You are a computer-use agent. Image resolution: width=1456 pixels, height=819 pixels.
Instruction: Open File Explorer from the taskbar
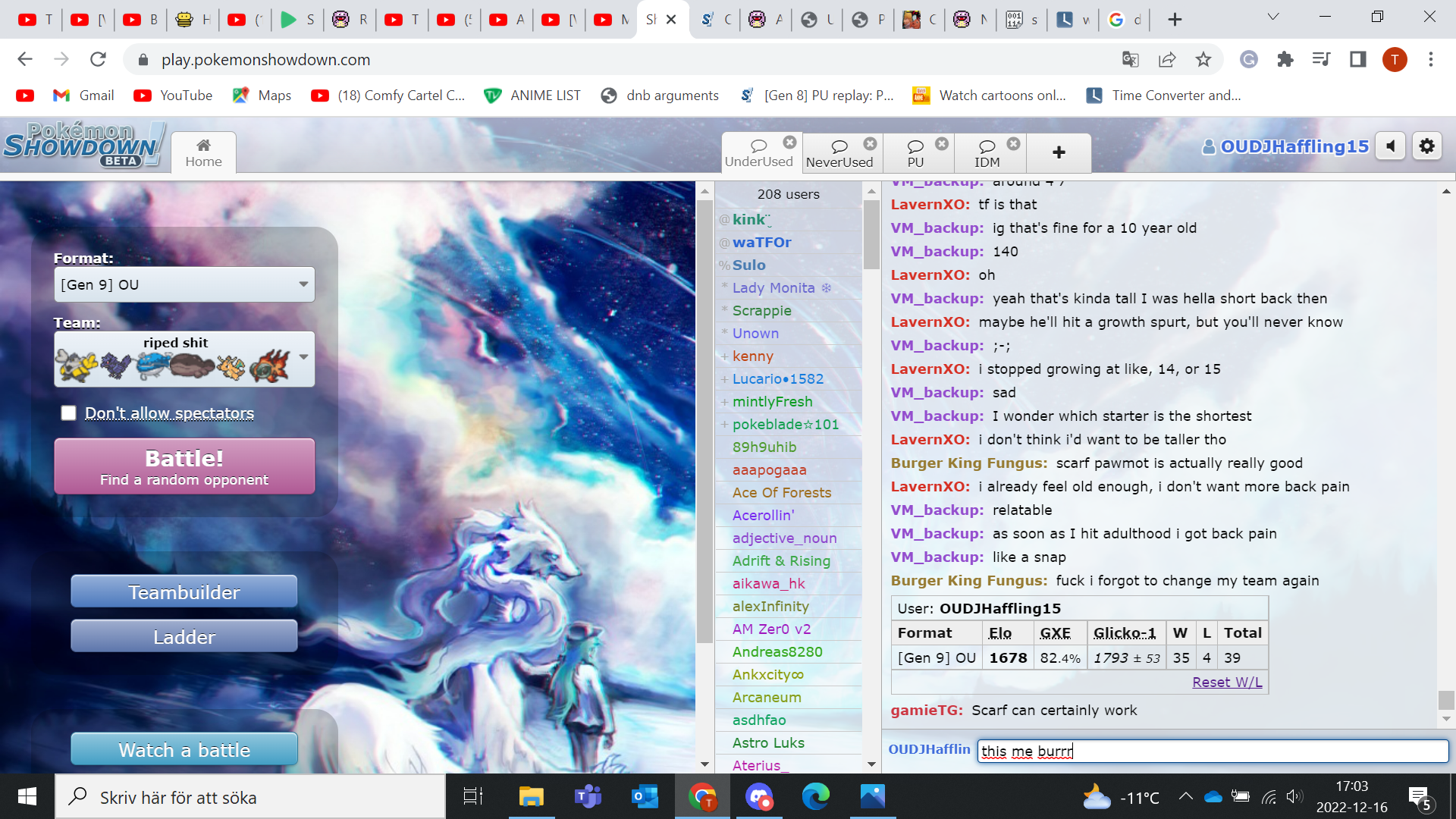pos(531,796)
